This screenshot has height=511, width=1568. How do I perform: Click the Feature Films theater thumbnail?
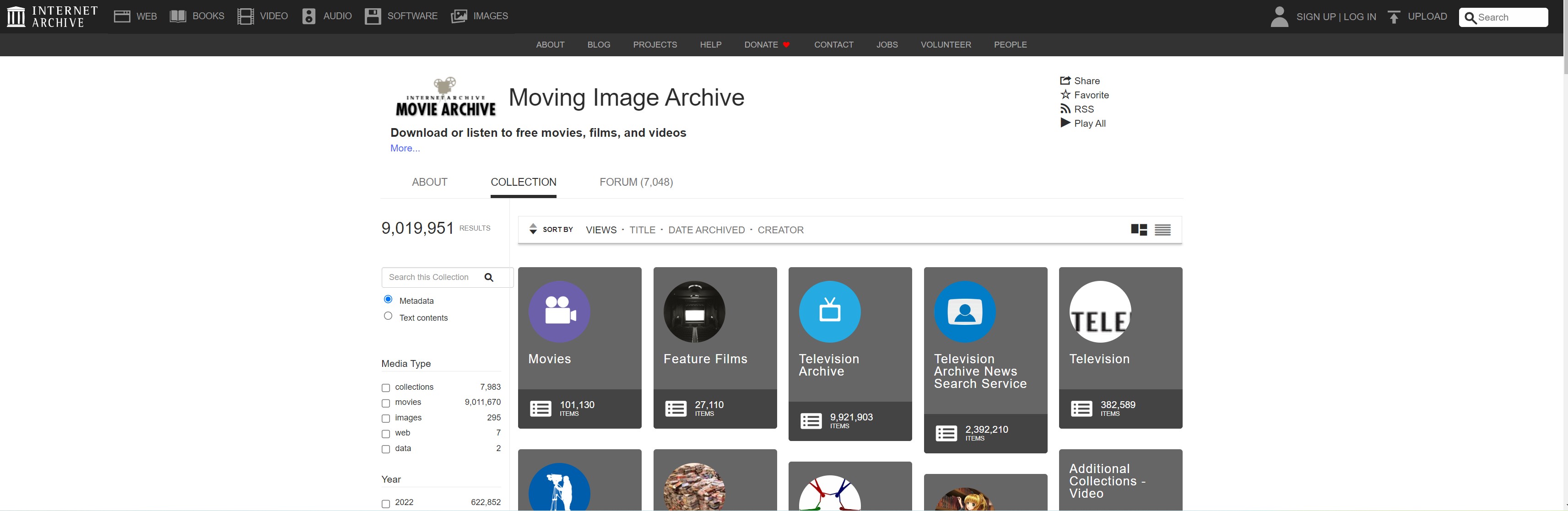[x=694, y=312]
